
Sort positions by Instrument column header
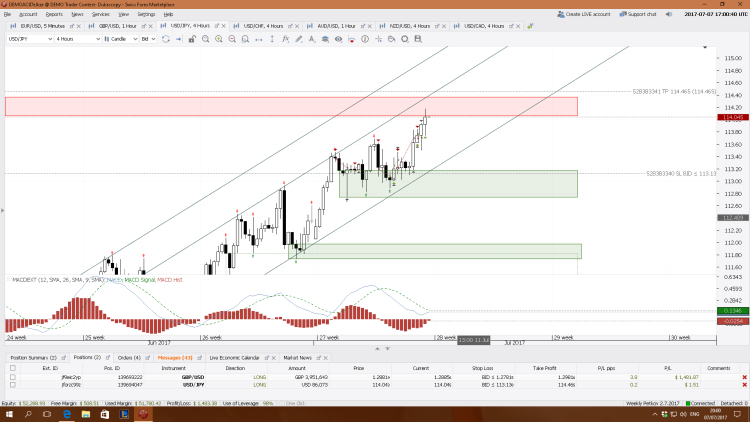pyautogui.click(x=173, y=368)
